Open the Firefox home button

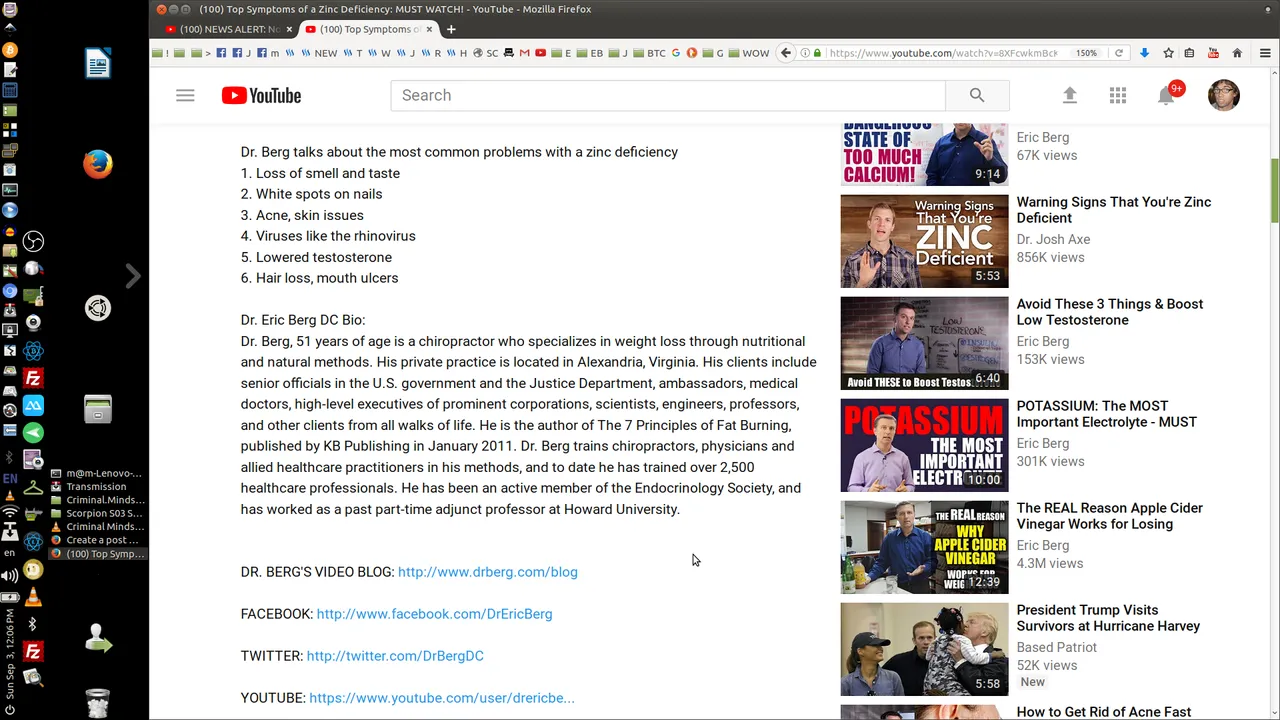(x=1237, y=53)
